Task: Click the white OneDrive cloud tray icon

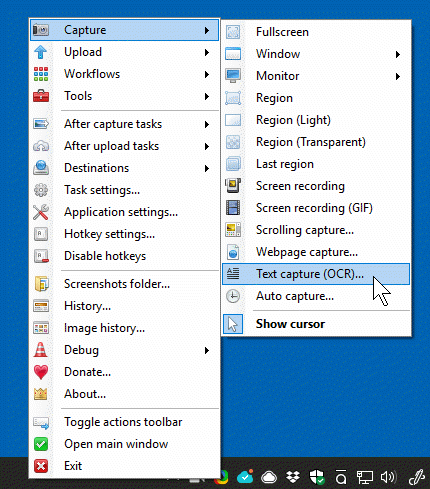Action: (x=269, y=477)
